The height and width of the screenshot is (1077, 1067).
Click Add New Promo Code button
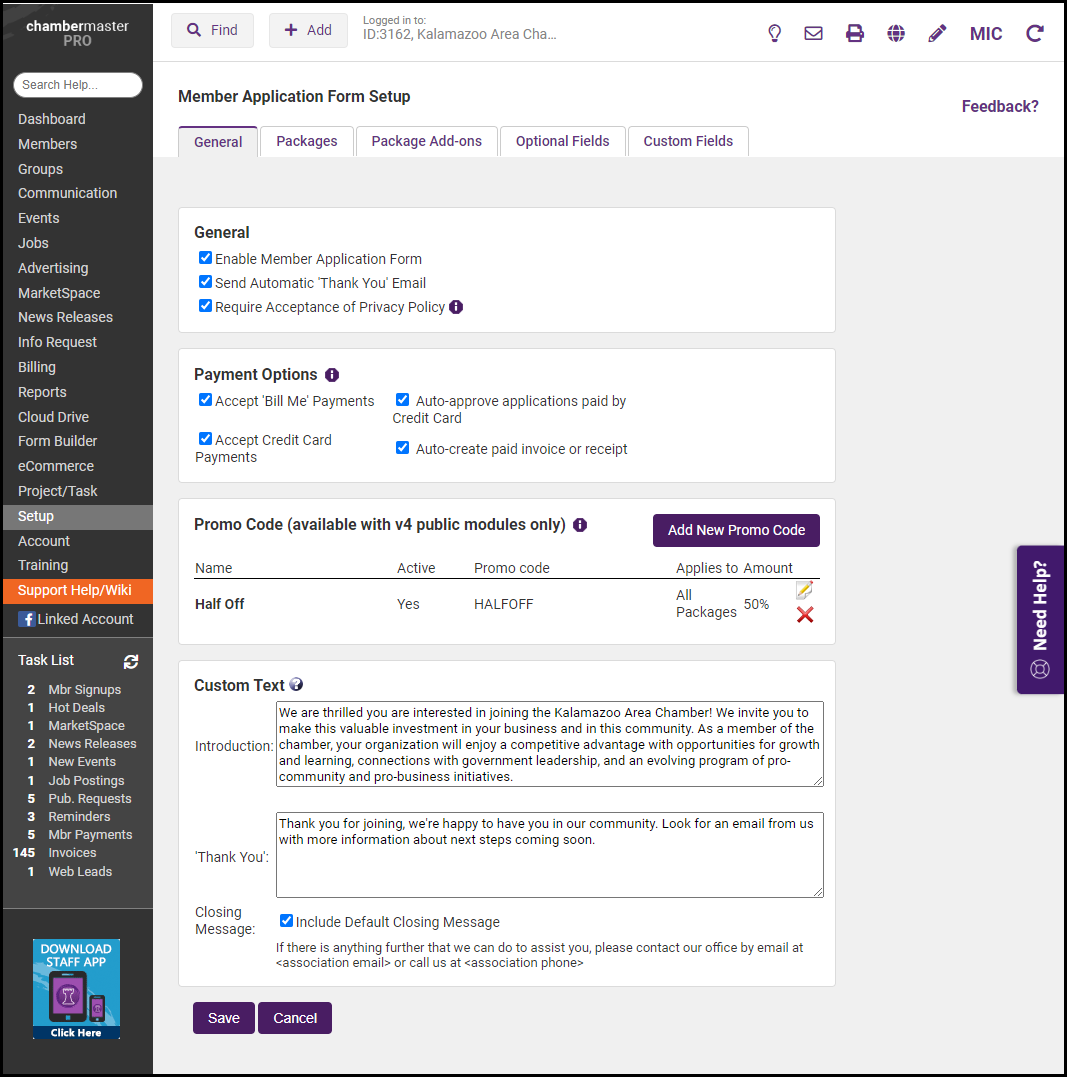coord(736,530)
